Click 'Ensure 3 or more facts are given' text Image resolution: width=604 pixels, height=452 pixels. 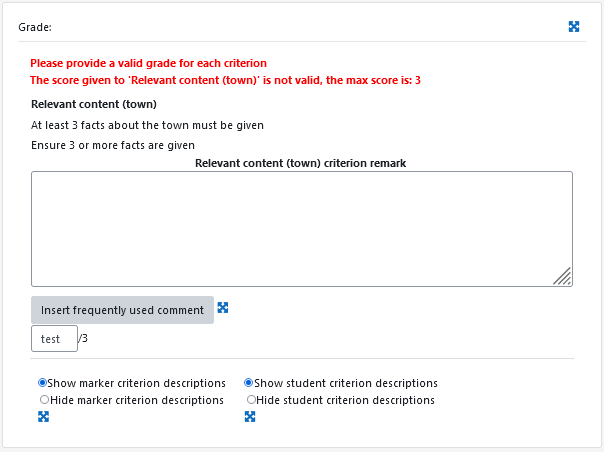pos(113,145)
